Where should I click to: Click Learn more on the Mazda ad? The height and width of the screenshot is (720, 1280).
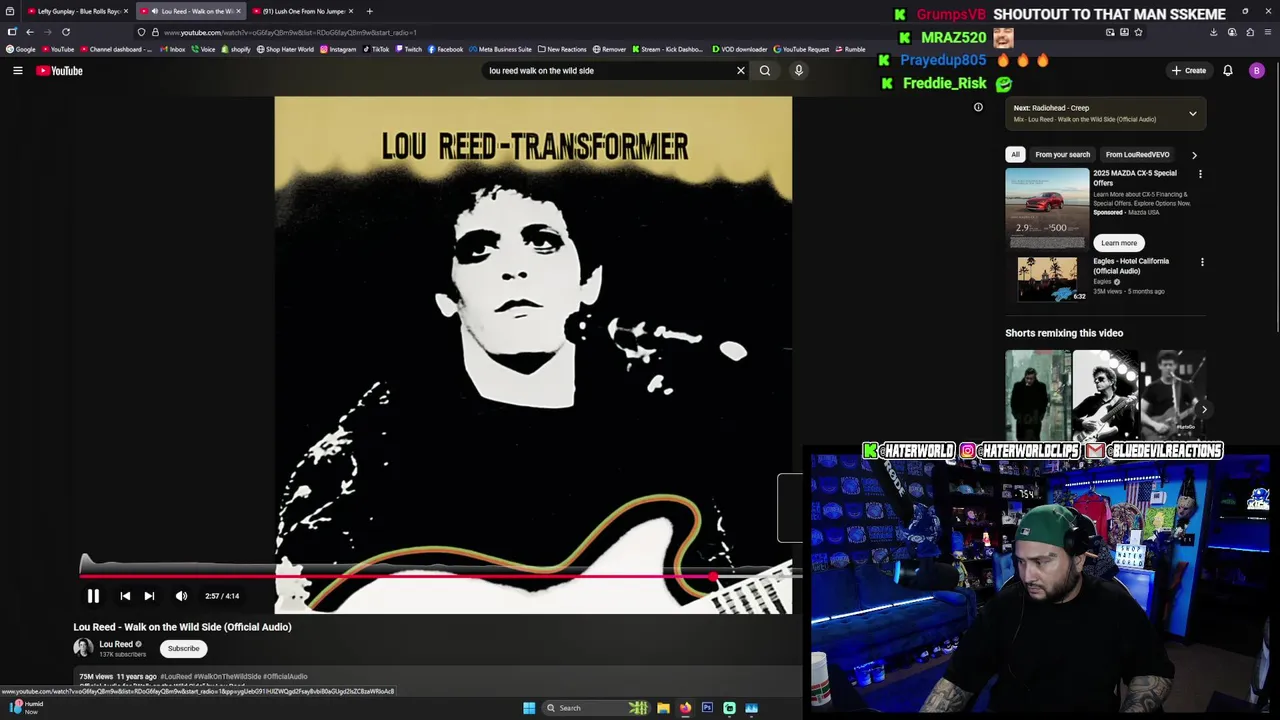1119,243
